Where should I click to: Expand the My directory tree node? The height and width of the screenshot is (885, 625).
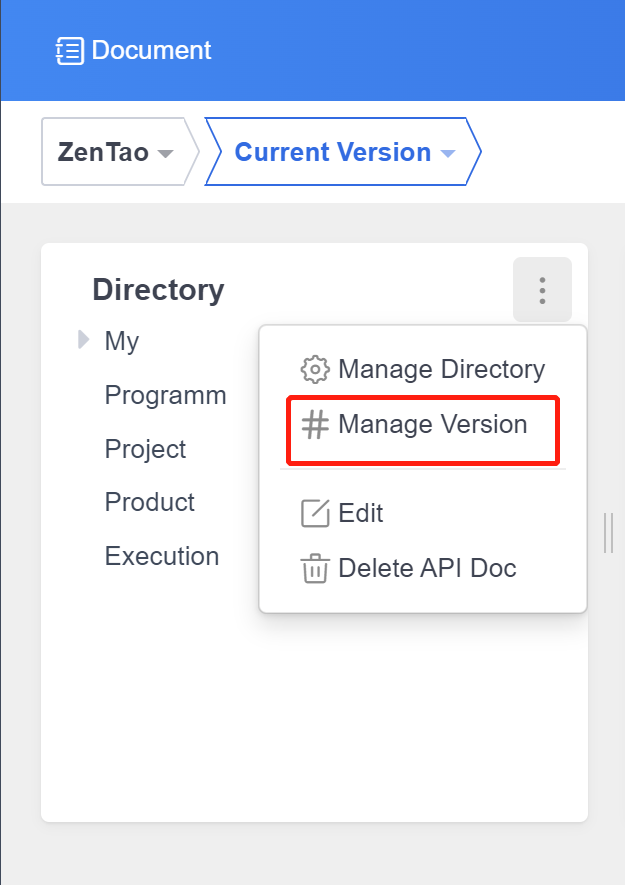coord(84,341)
